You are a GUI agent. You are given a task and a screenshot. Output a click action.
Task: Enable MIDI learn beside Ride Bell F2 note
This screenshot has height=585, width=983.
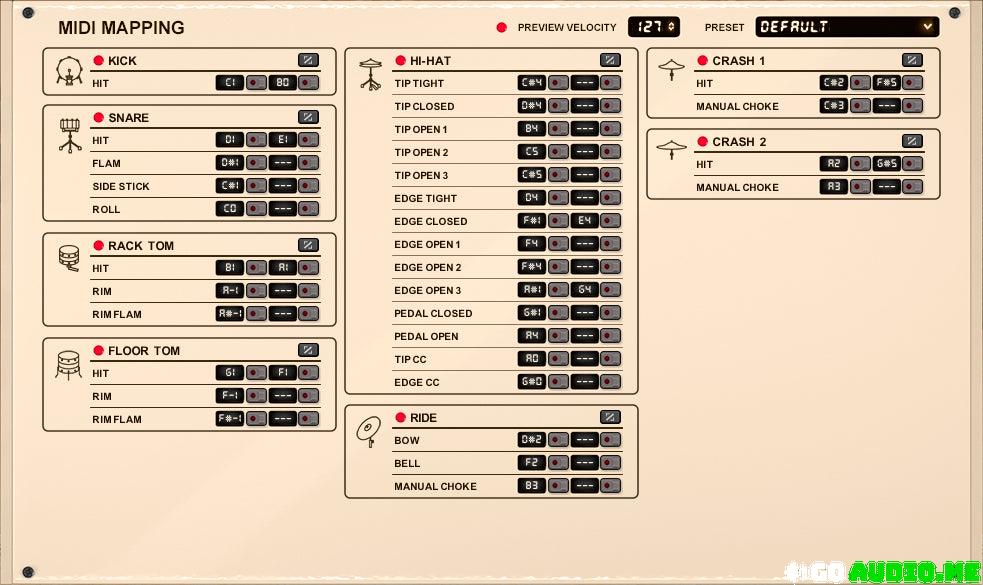click(558, 463)
